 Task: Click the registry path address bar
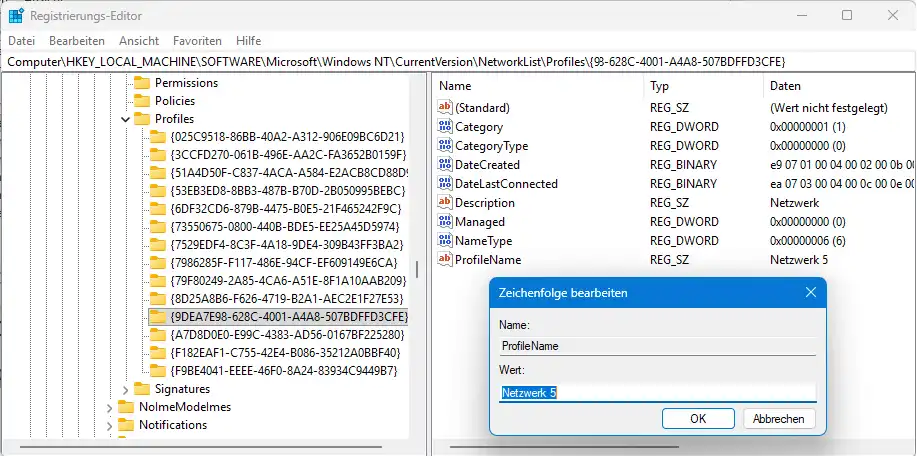coord(458,61)
